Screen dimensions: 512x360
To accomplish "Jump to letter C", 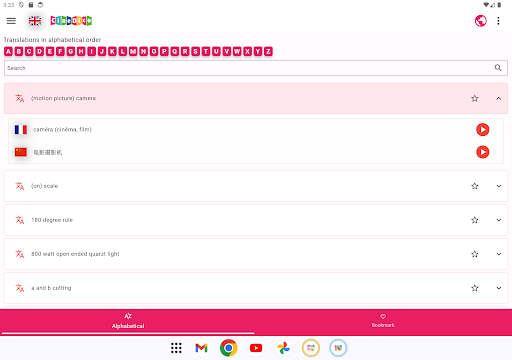I will pyautogui.click(x=29, y=51).
